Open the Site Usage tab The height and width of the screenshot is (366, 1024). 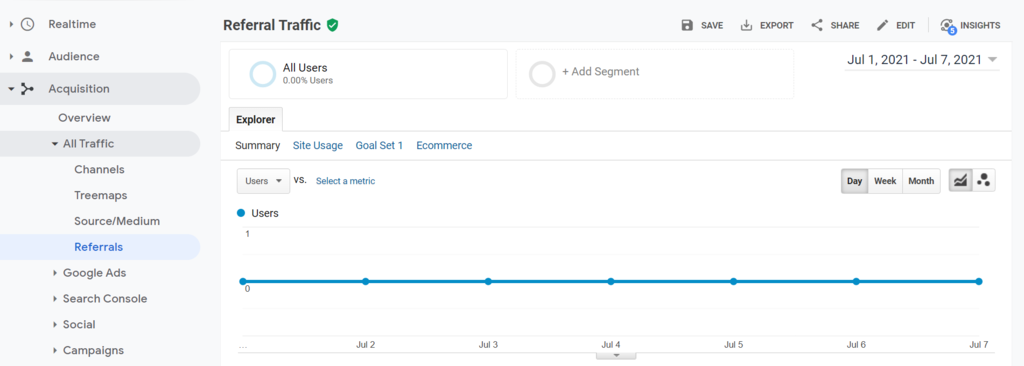pos(317,146)
